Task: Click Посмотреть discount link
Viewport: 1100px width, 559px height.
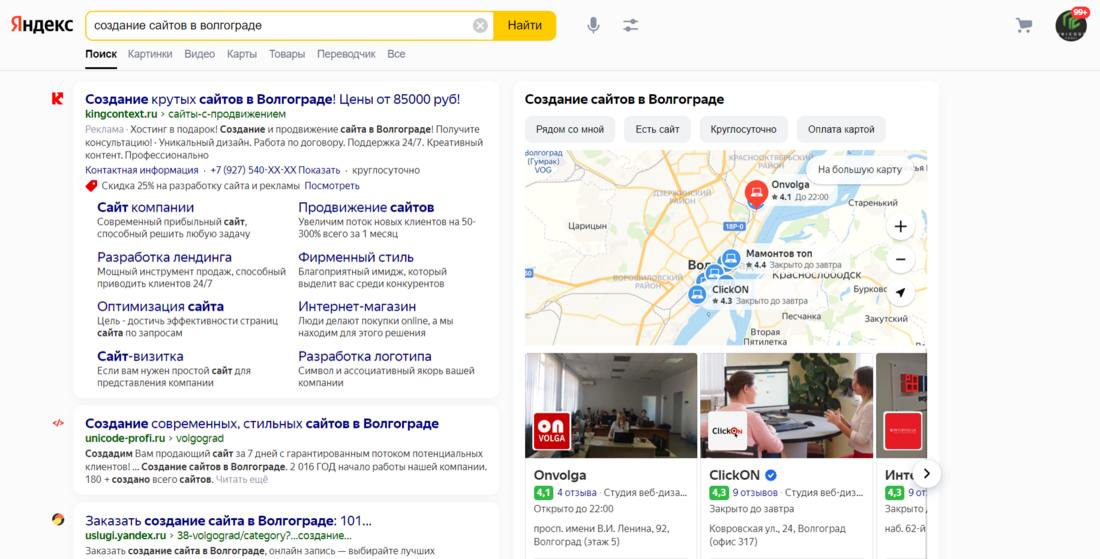Action: click(x=332, y=186)
